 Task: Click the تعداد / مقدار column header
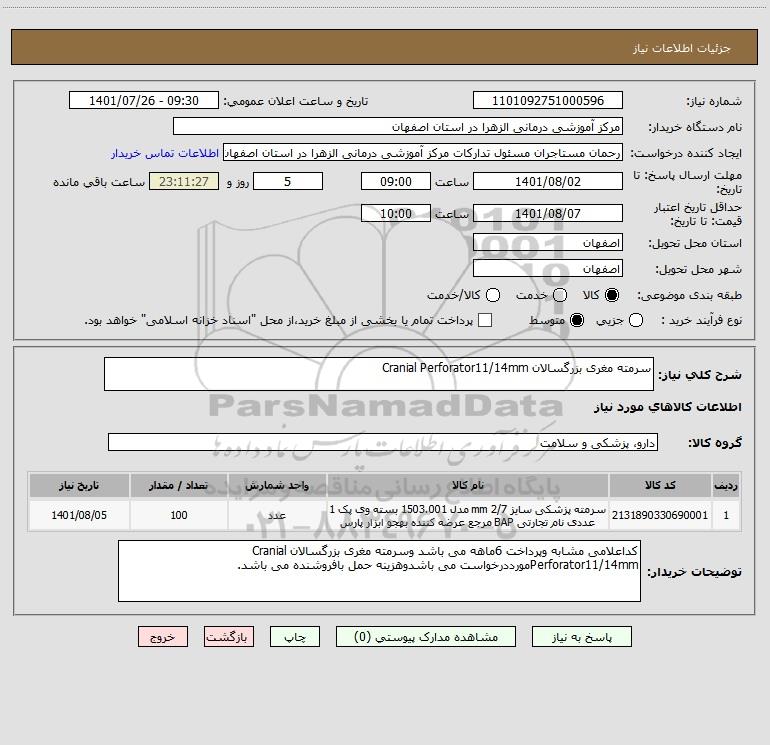(179, 485)
